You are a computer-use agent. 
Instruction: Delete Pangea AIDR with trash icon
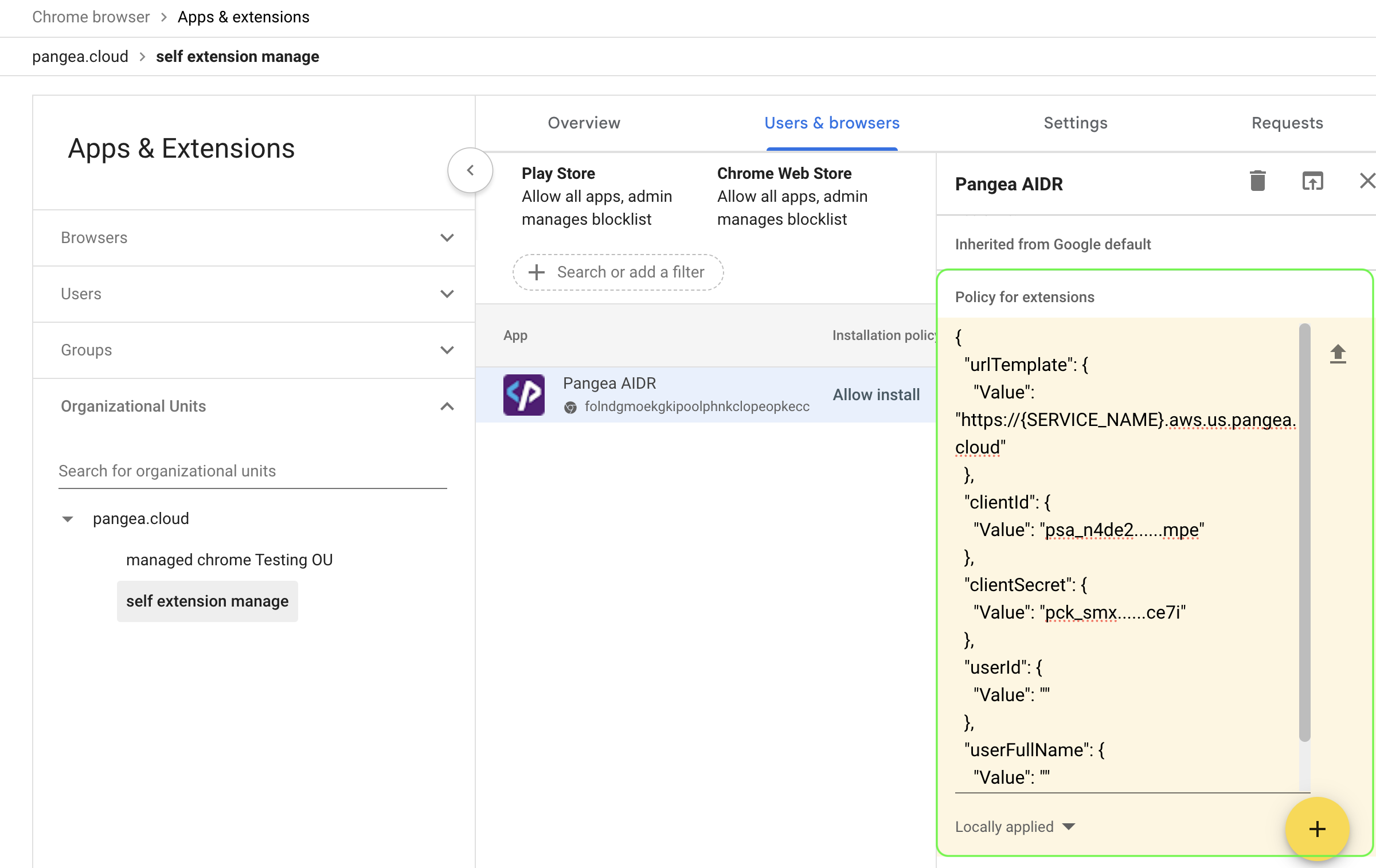pos(1257,181)
